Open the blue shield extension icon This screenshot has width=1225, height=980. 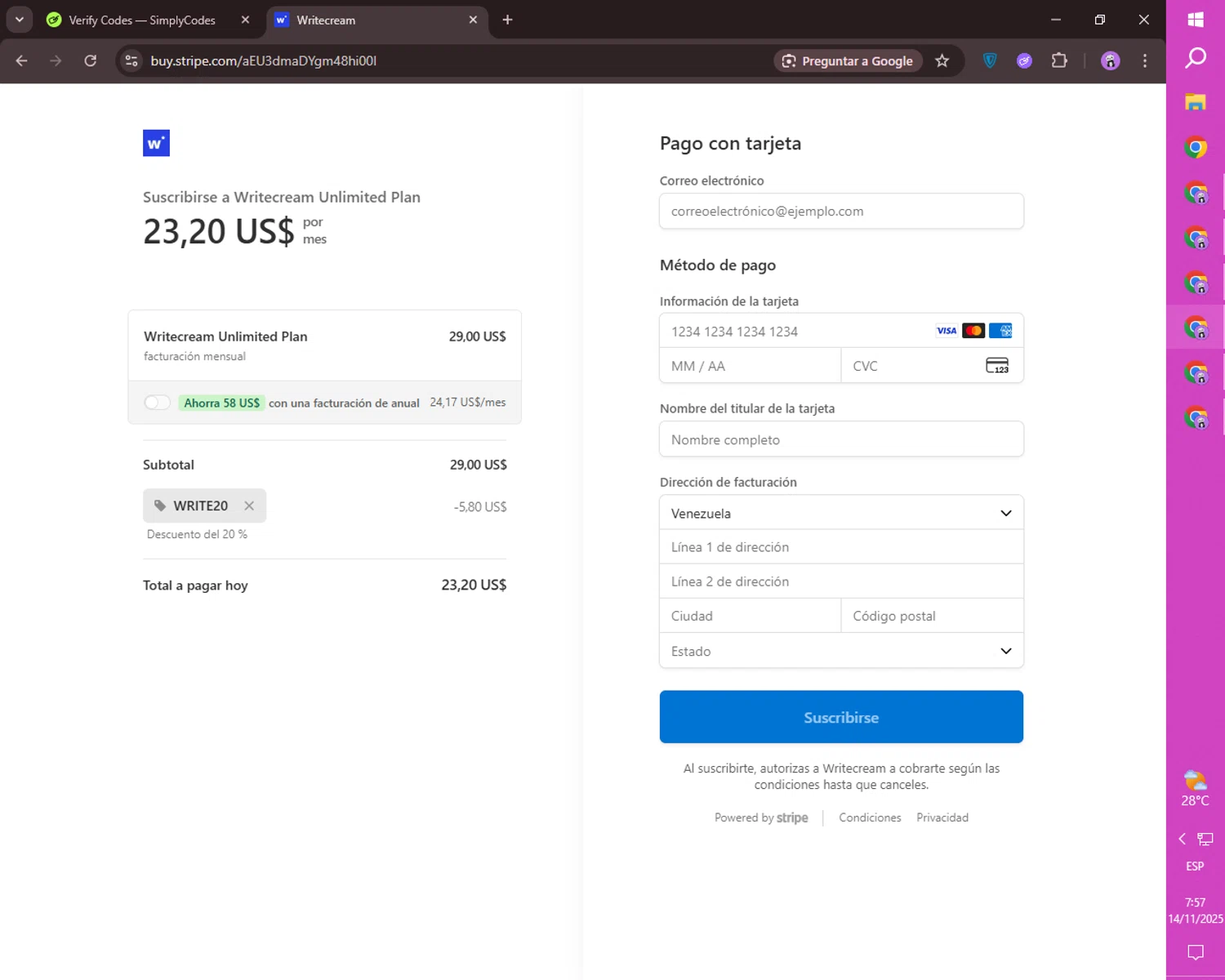[990, 60]
